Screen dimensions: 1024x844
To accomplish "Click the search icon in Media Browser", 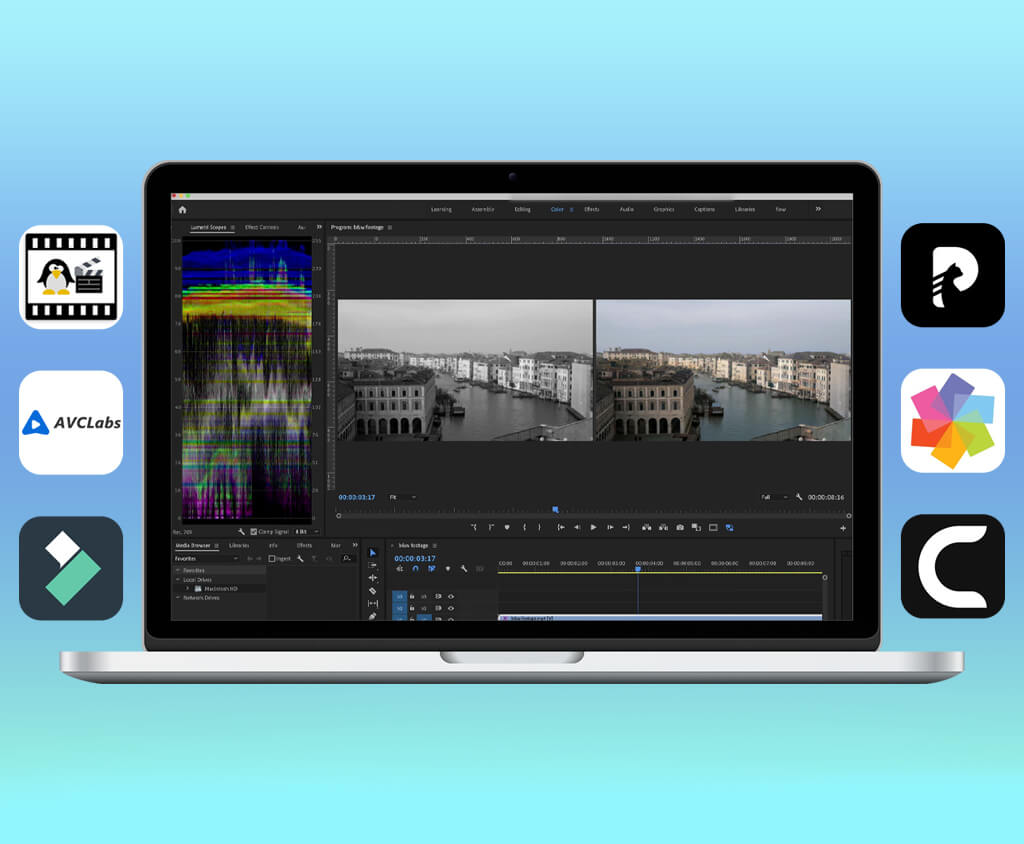I will click(347, 559).
